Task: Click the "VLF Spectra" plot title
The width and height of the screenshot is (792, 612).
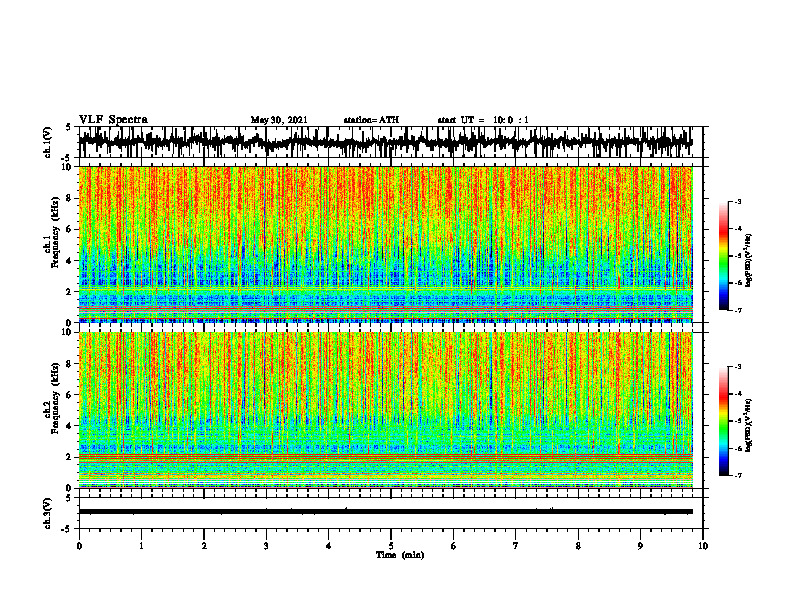Action: point(113,120)
